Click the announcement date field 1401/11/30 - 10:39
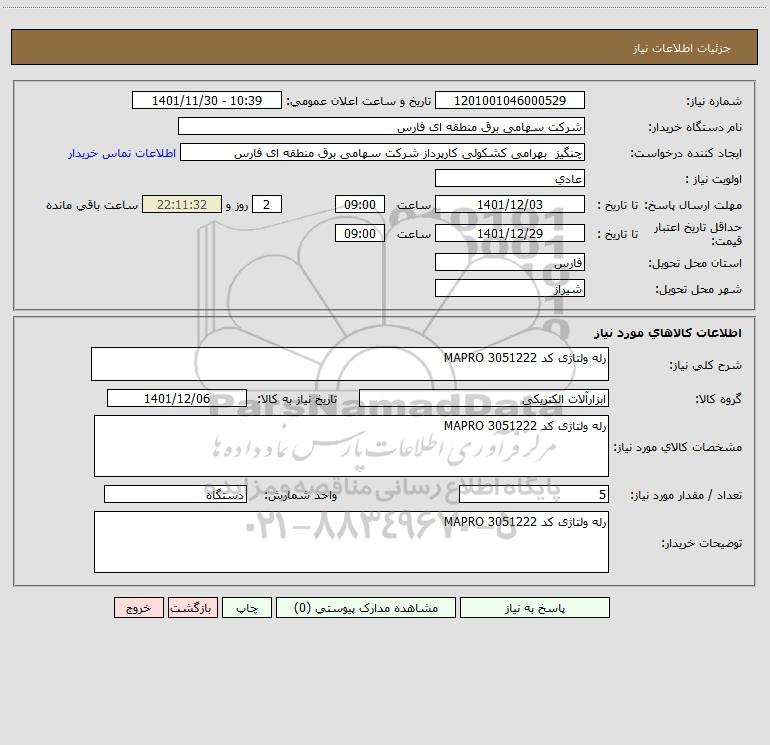 pyautogui.click(x=207, y=100)
